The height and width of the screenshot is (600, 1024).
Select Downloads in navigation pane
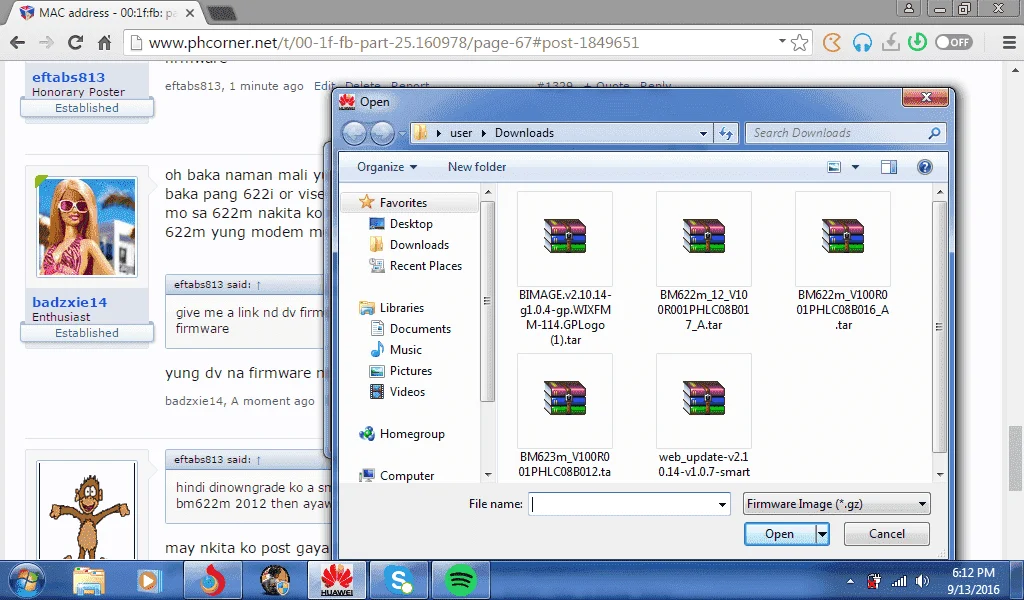tap(419, 245)
